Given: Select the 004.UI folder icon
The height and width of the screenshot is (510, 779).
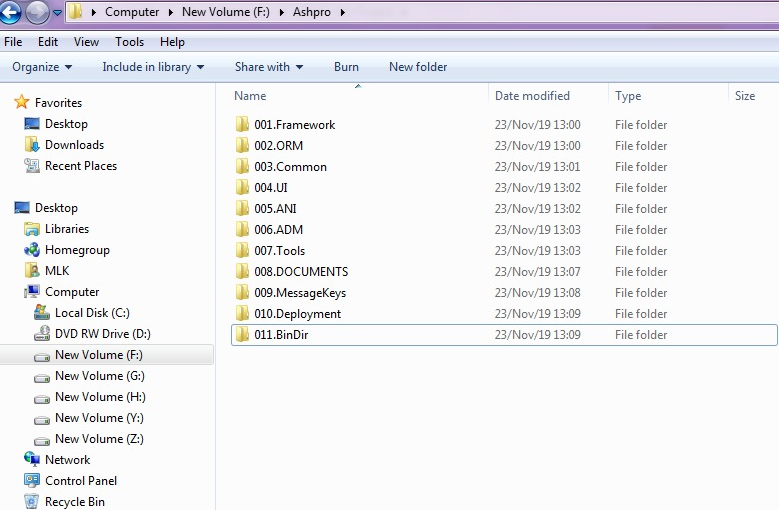Looking at the screenshot, I should [242, 187].
